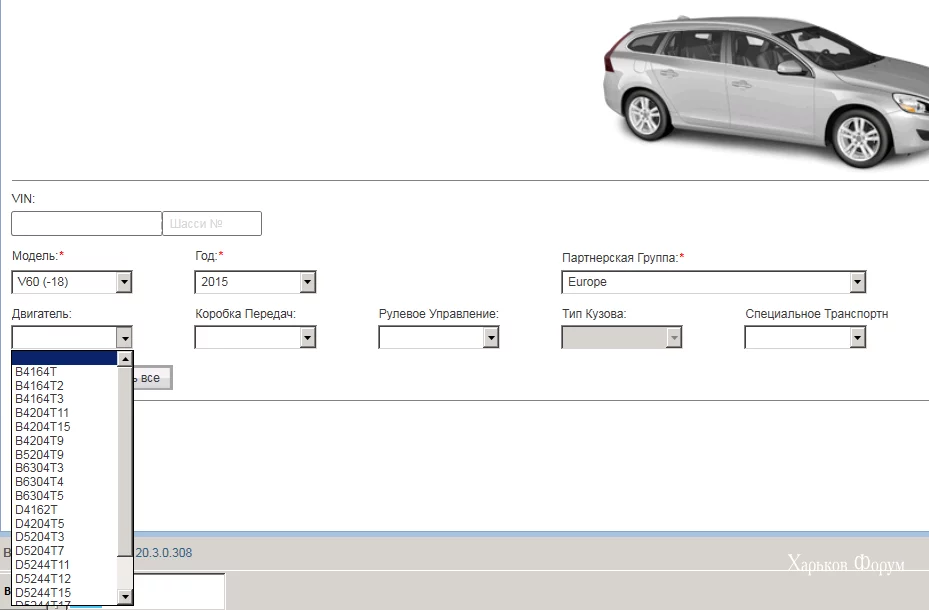Select engine D5244T12 from the list
This screenshot has height=610, width=929.
tap(65, 579)
